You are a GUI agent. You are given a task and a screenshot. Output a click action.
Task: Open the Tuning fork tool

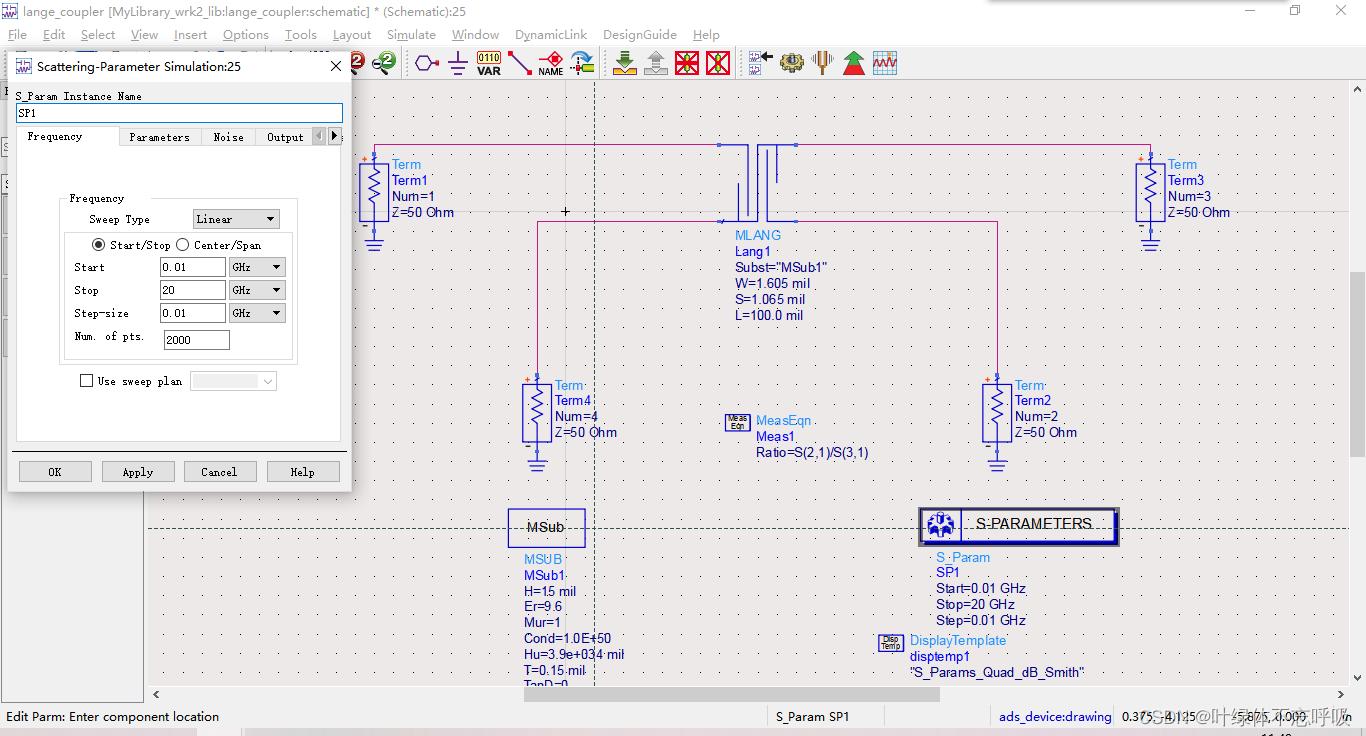point(822,63)
